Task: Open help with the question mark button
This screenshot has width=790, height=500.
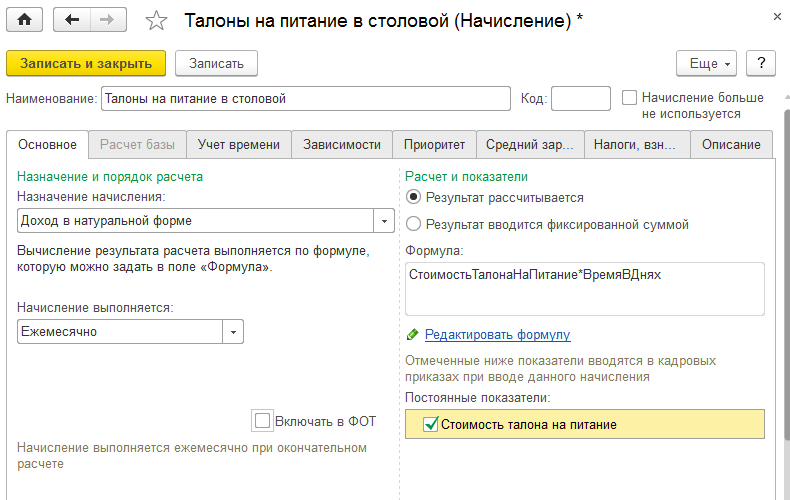Action: coord(761,63)
